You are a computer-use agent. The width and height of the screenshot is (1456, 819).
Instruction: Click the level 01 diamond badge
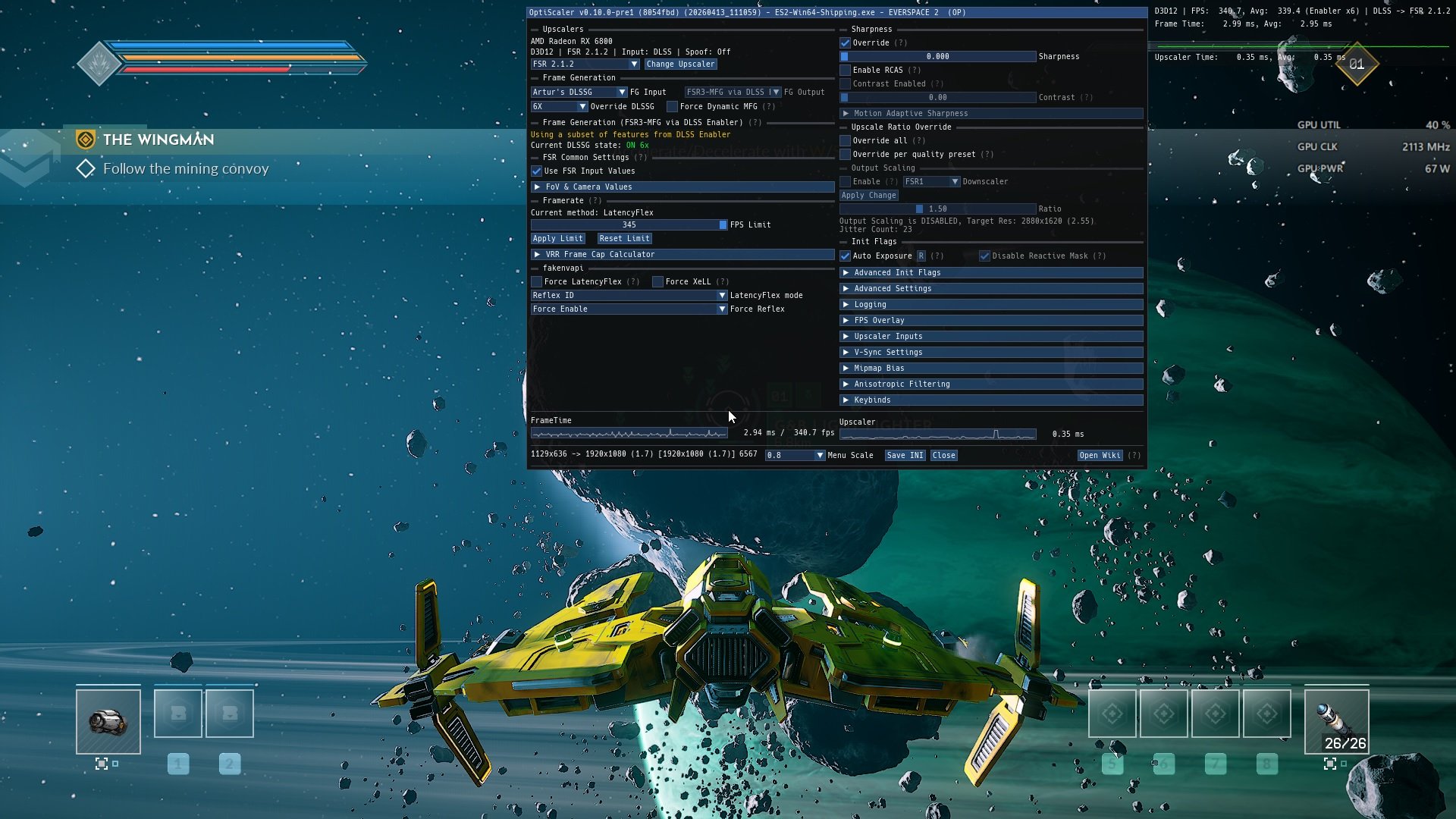point(1357,64)
